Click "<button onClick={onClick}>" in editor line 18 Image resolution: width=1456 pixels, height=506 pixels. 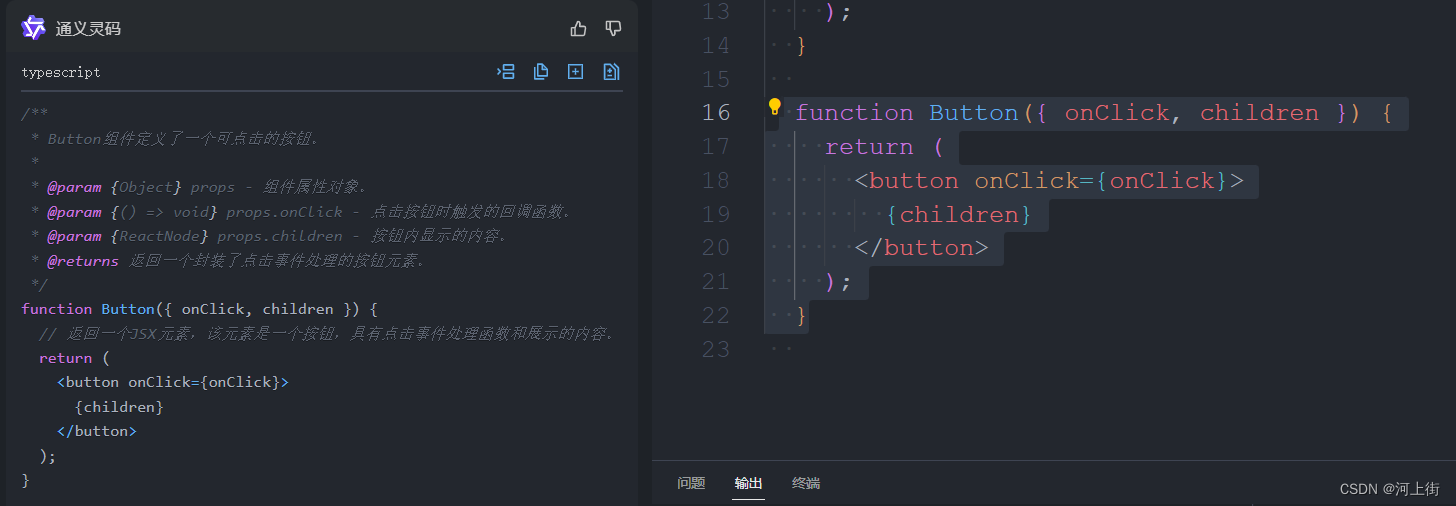pyautogui.click(x=1049, y=181)
